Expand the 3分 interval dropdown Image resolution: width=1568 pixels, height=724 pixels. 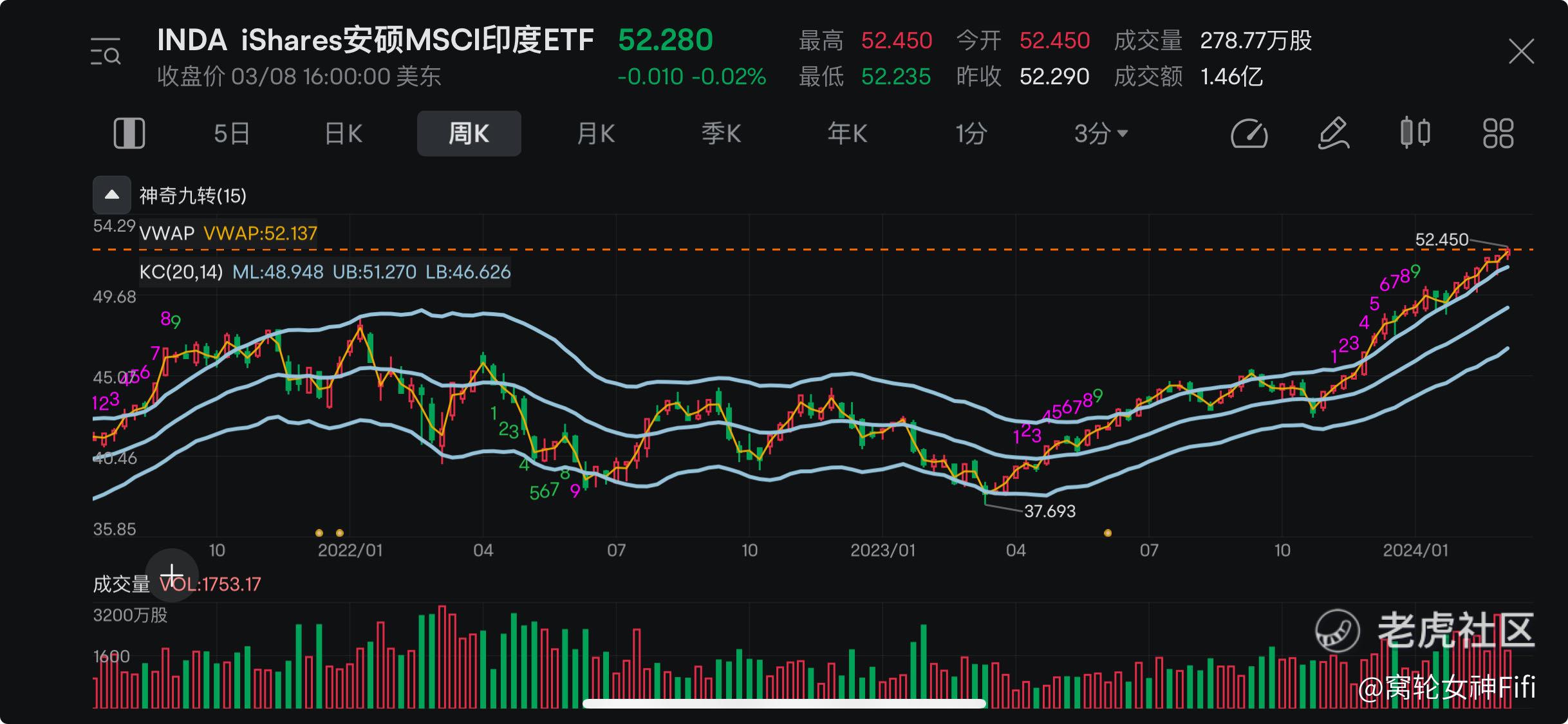(x=1101, y=134)
